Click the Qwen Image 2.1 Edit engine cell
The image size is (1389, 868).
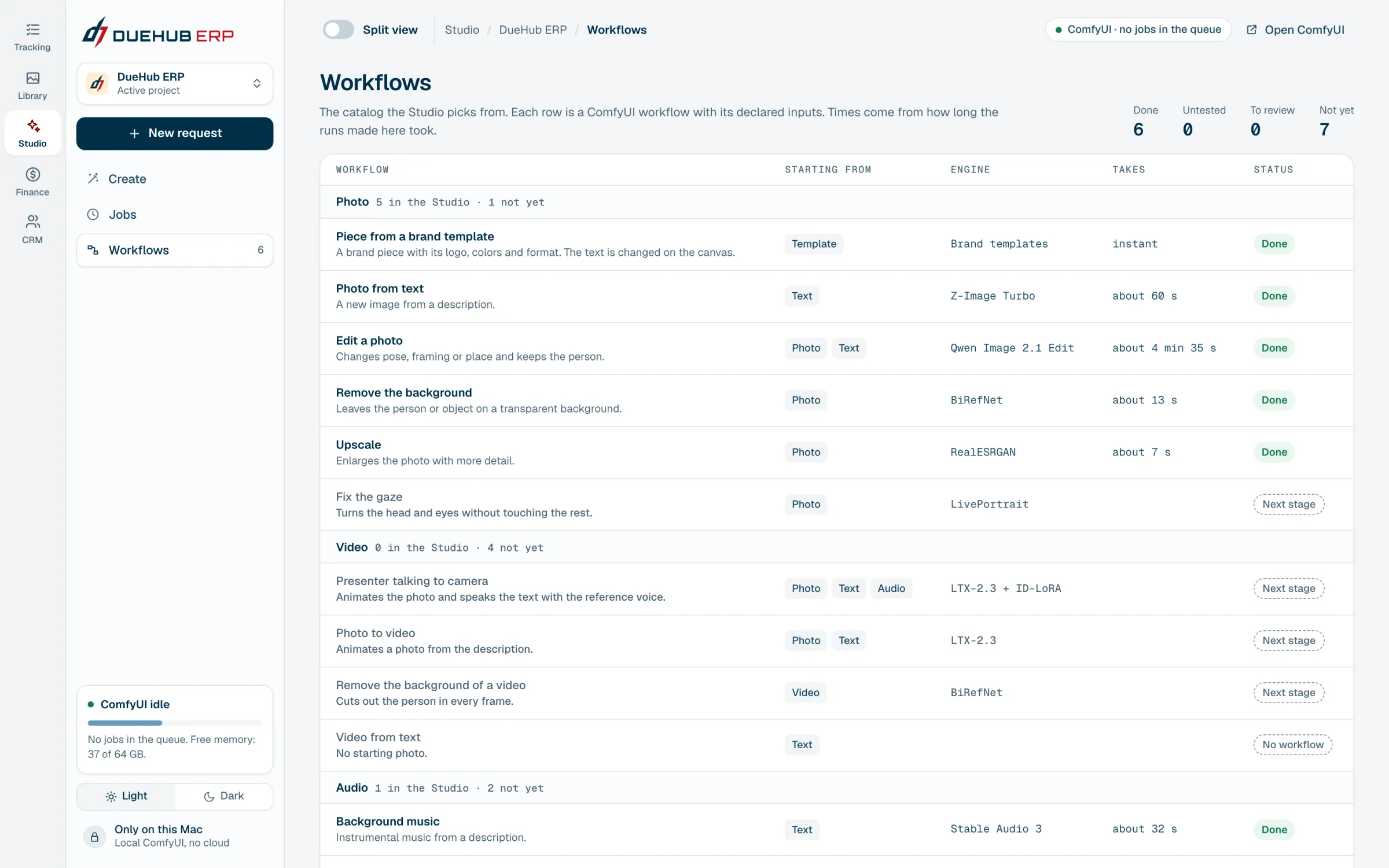click(1012, 348)
